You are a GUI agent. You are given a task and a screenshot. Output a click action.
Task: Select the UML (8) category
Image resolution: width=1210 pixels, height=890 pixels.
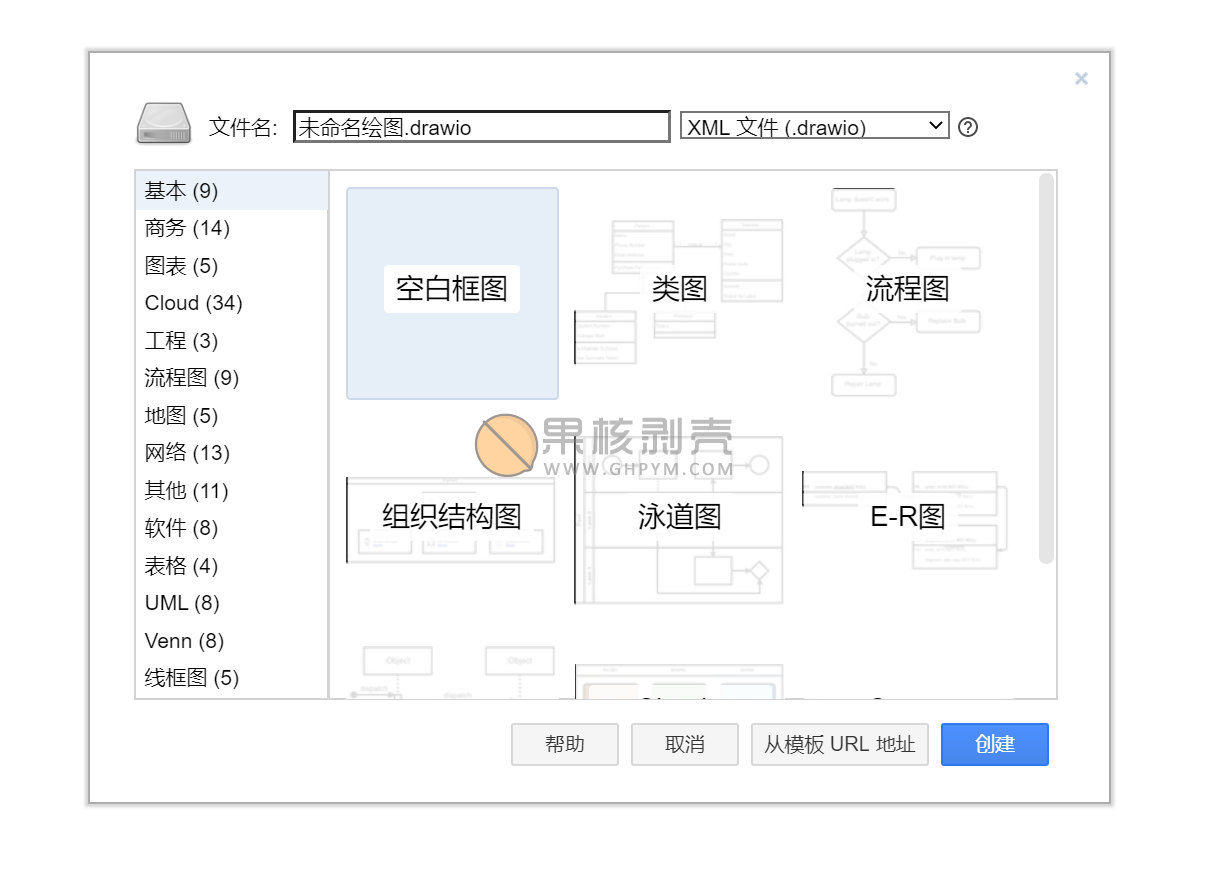(x=232, y=603)
